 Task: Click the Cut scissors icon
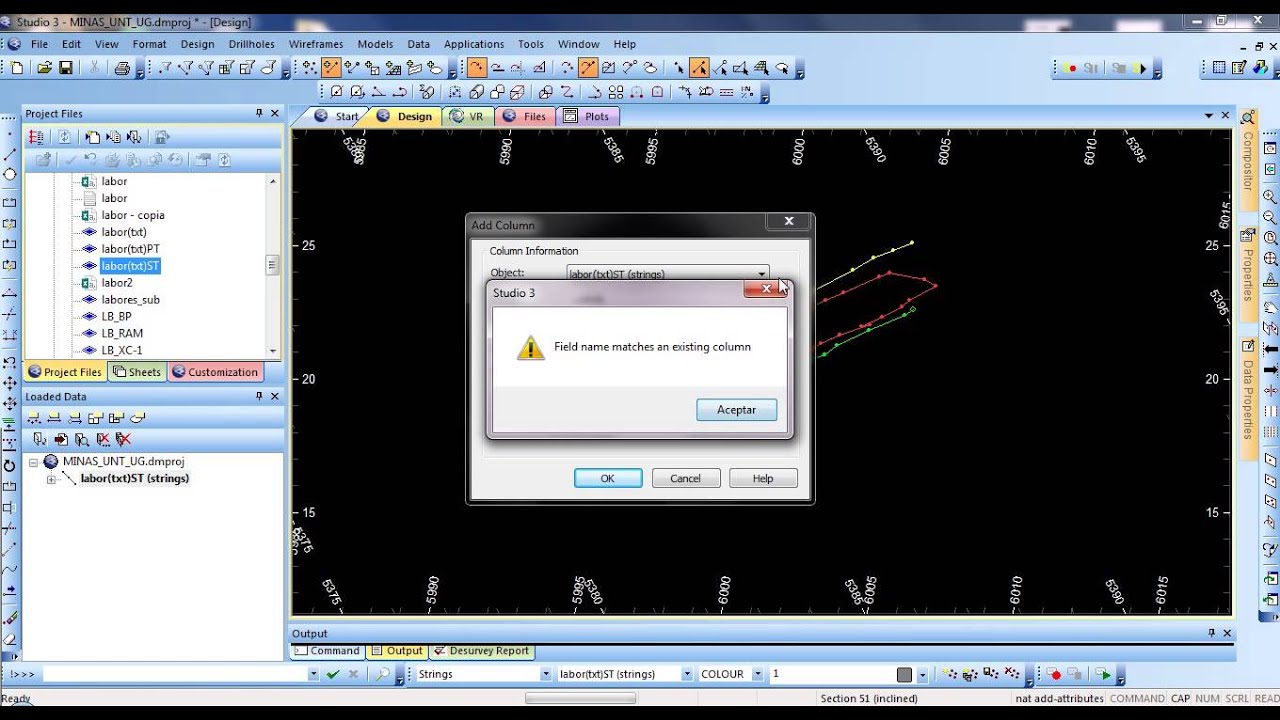94,68
